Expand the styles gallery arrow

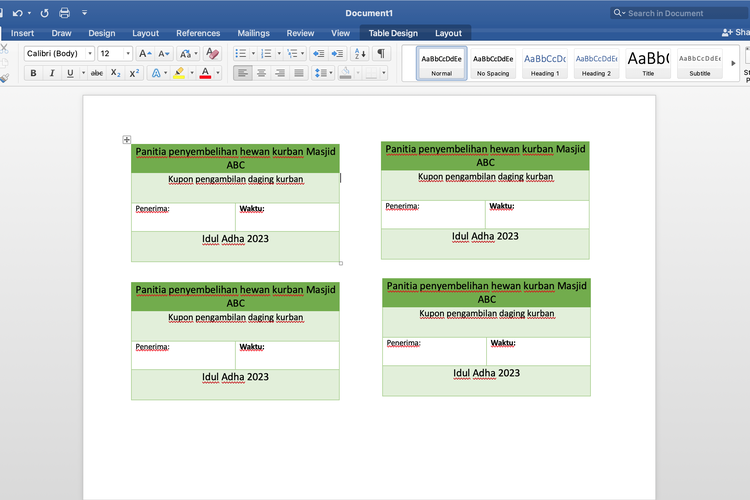[x=733, y=63]
